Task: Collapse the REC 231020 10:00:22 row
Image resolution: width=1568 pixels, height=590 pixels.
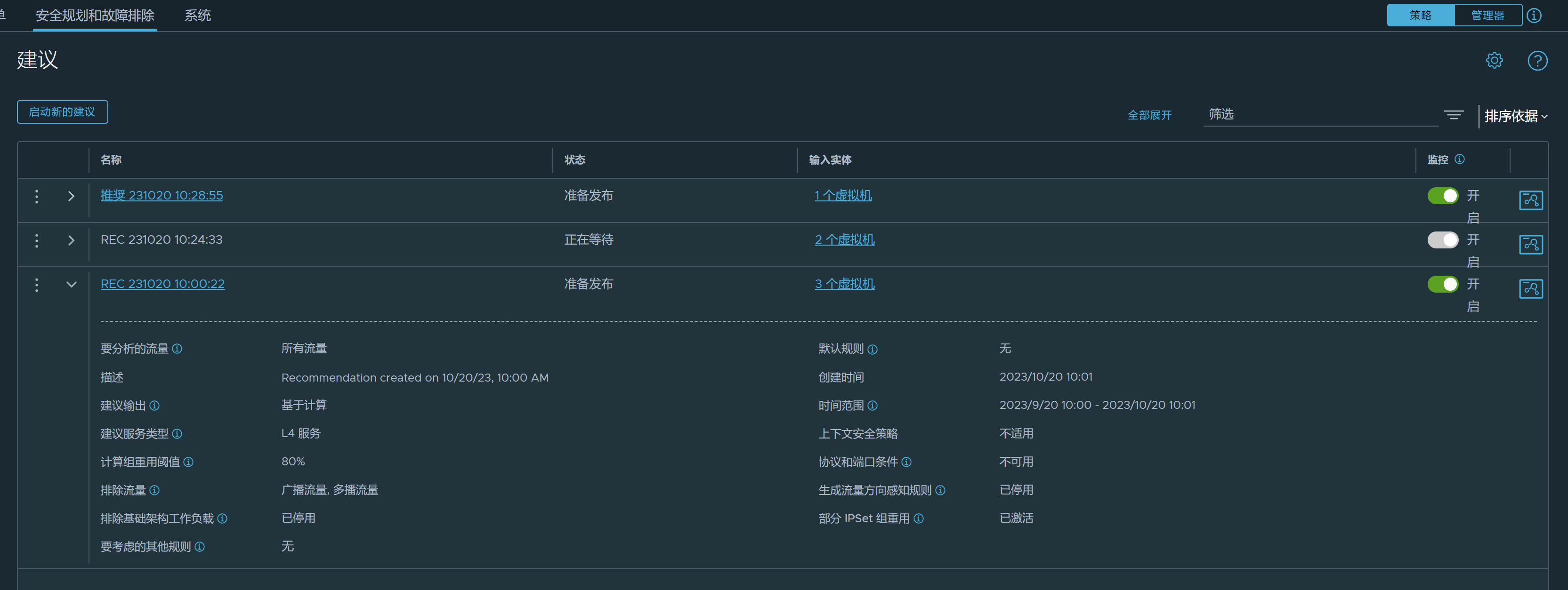Action: coord(71,284)
